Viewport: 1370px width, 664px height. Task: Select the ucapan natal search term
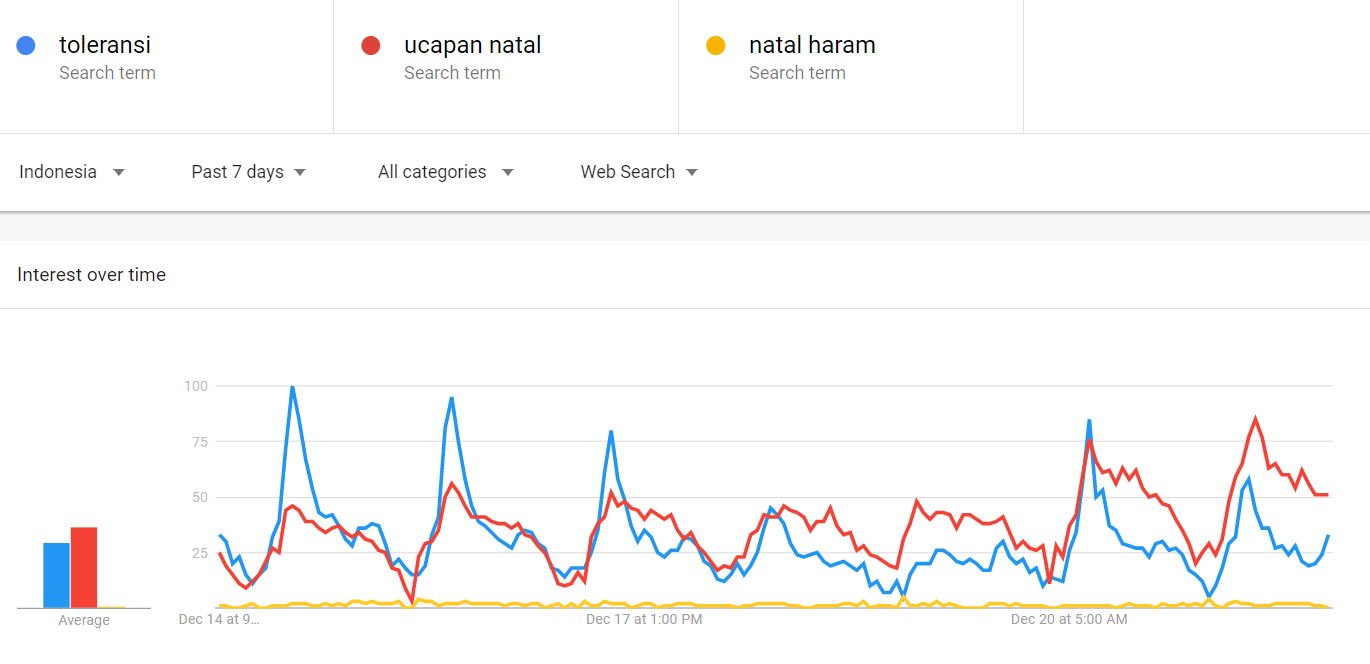(x=472, y=46)
